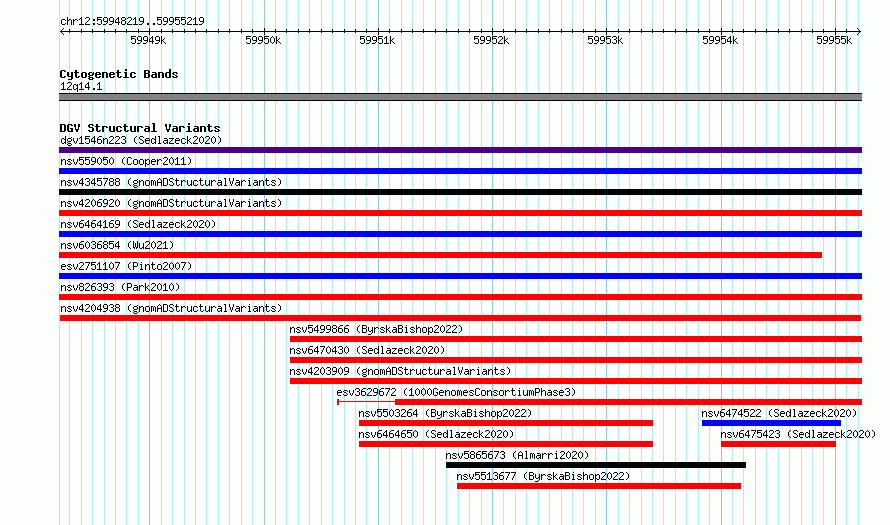Viewport: 890px width, 525px height.
Task: Open esv3629672 (1000GenomesConsortiumPhase3) label
Action: click(456, 392)
